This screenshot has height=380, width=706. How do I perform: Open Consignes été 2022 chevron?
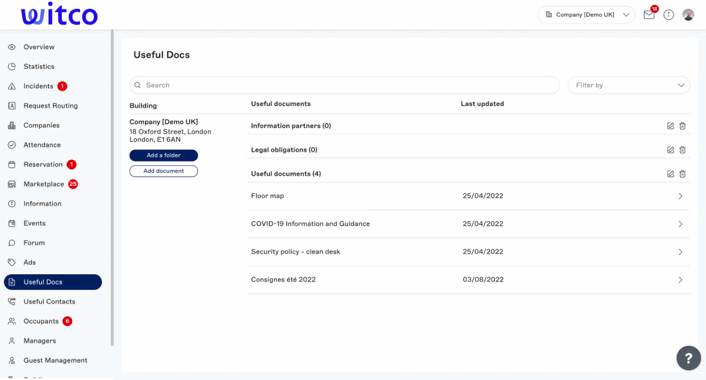tap(680, 280)
